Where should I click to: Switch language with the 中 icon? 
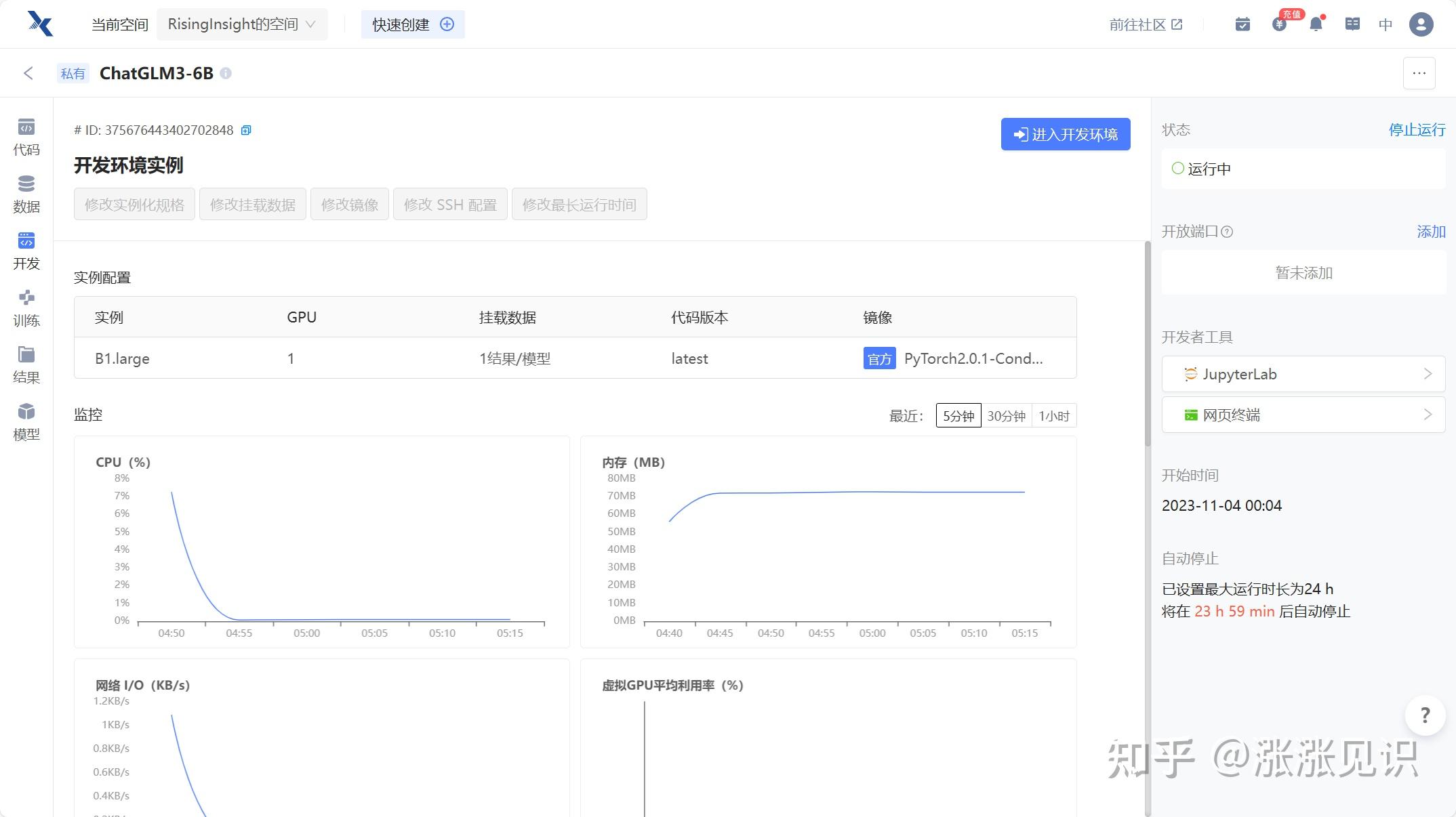pos(1386,24)
